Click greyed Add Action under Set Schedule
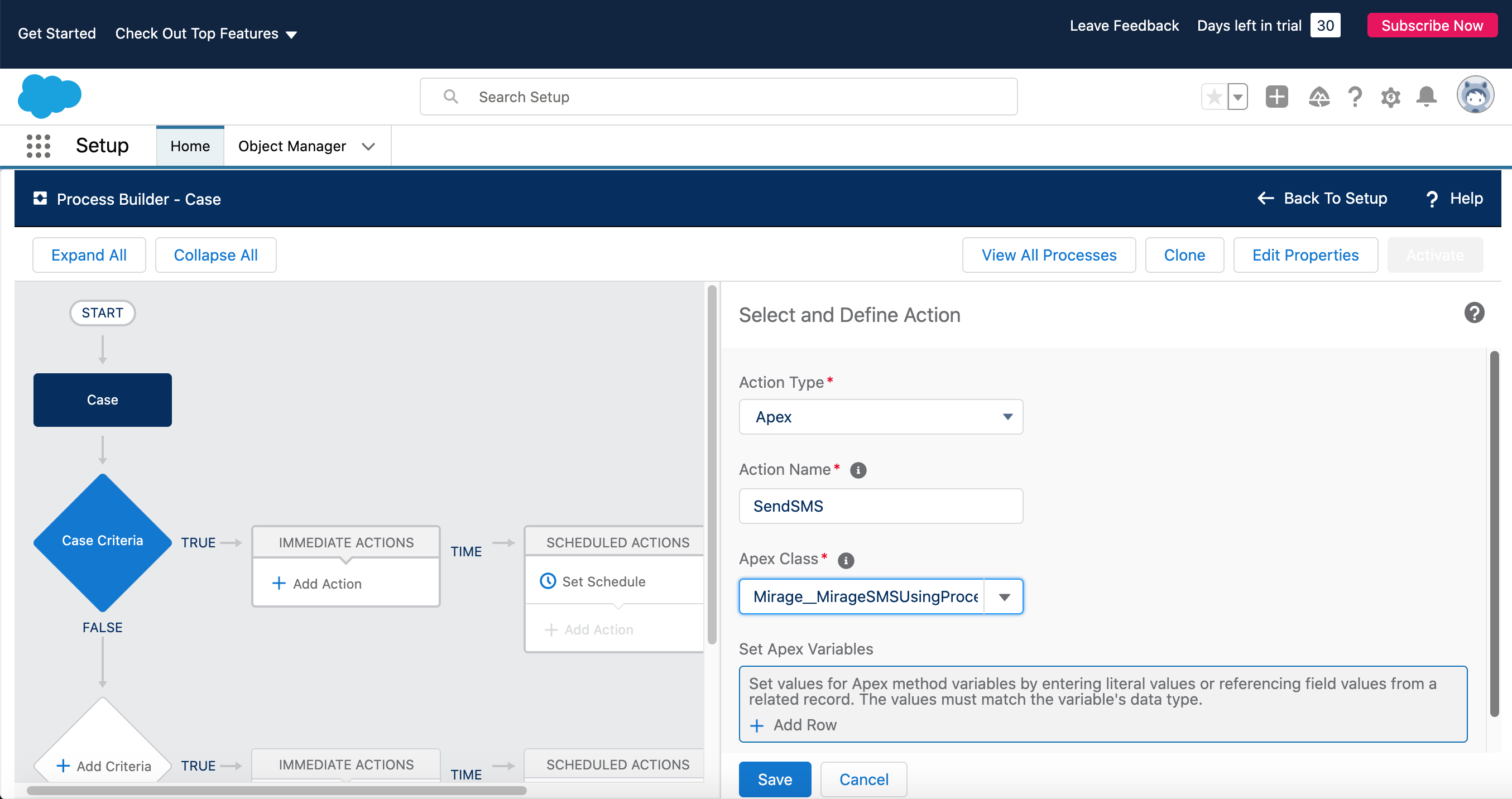Screen dimensions: 1512x799 coord(589,629)
